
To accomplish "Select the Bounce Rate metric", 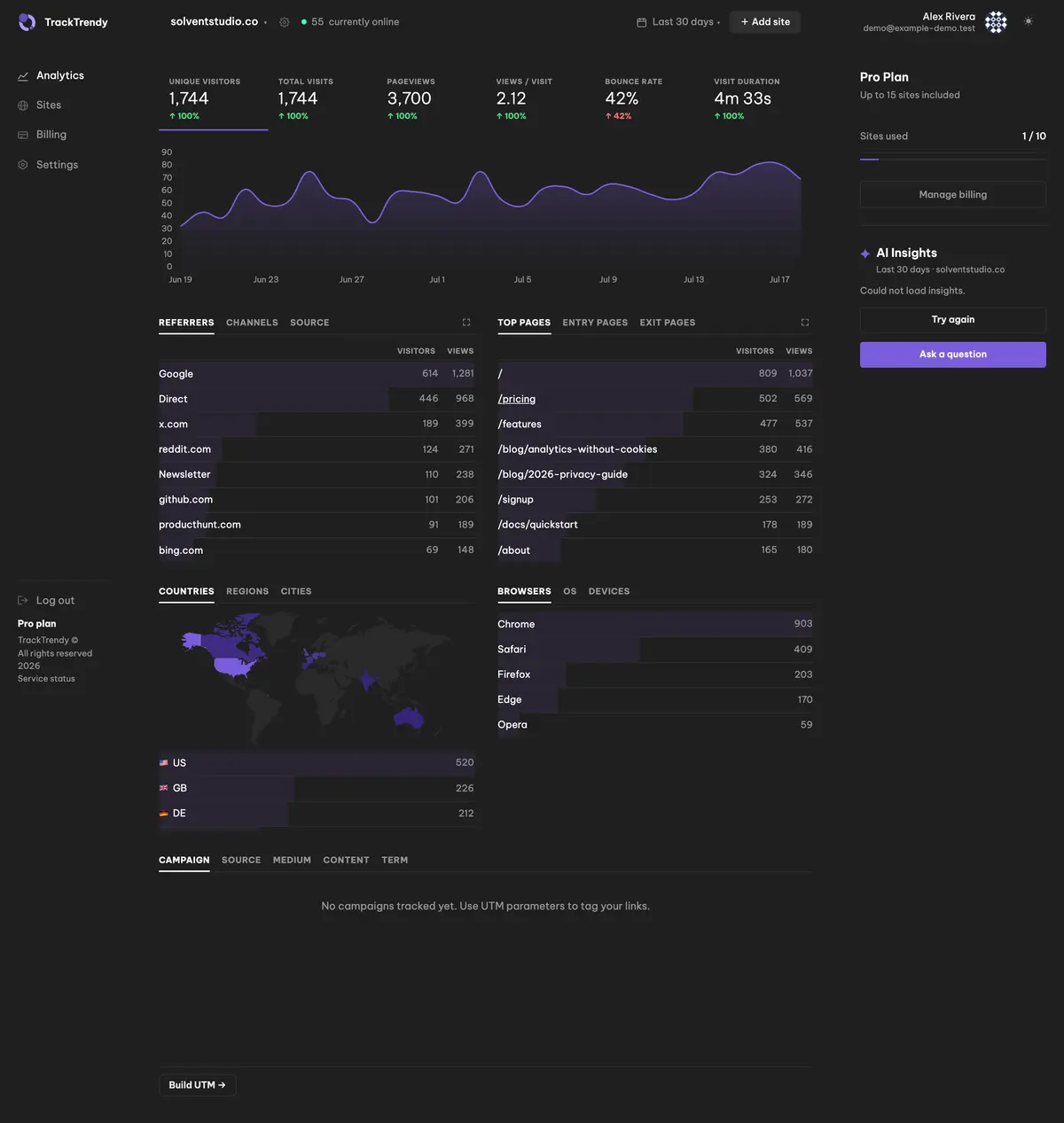I will pyautogui.click(x=649, y=98).
